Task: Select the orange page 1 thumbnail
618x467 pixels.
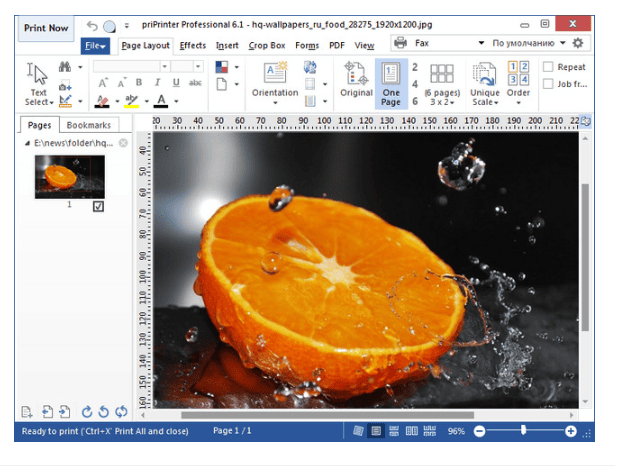Action: [70, 177]
